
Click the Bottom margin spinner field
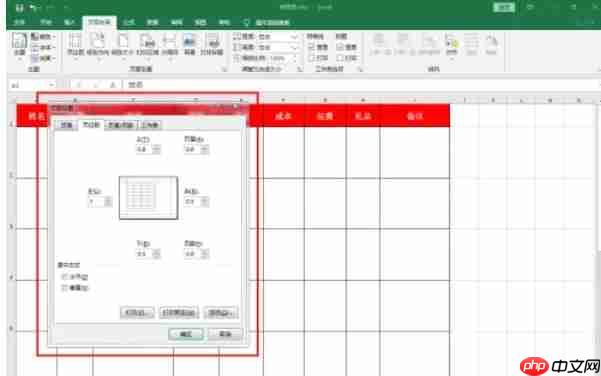[148, 254]
